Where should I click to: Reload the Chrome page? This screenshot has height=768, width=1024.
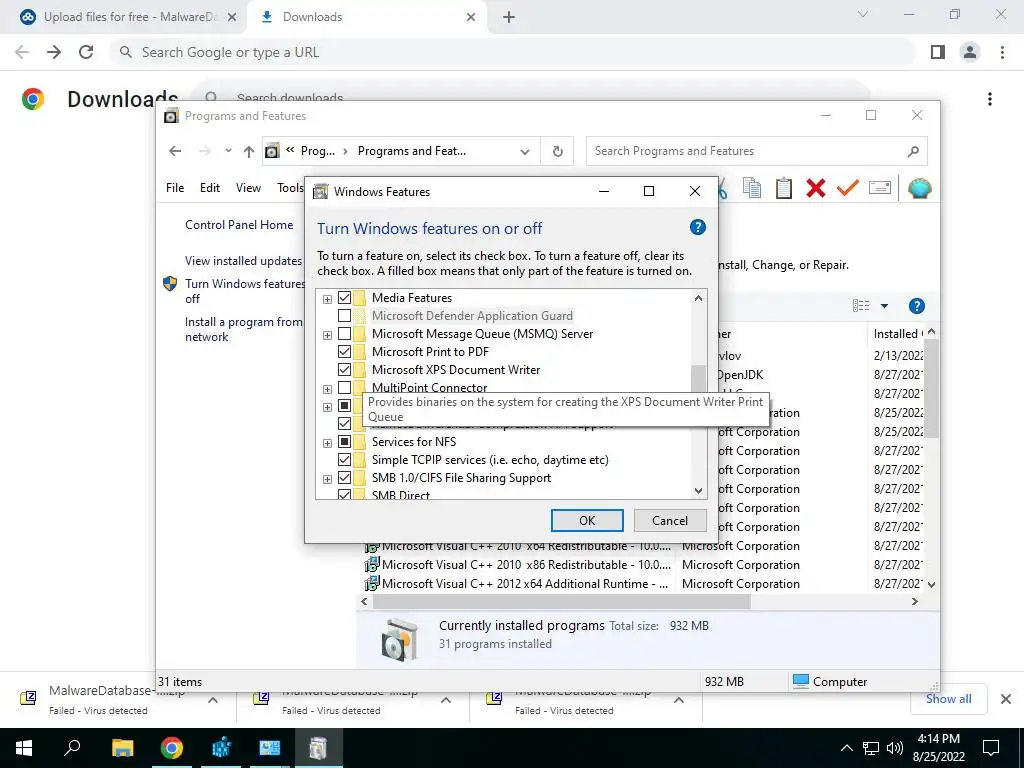86,52
